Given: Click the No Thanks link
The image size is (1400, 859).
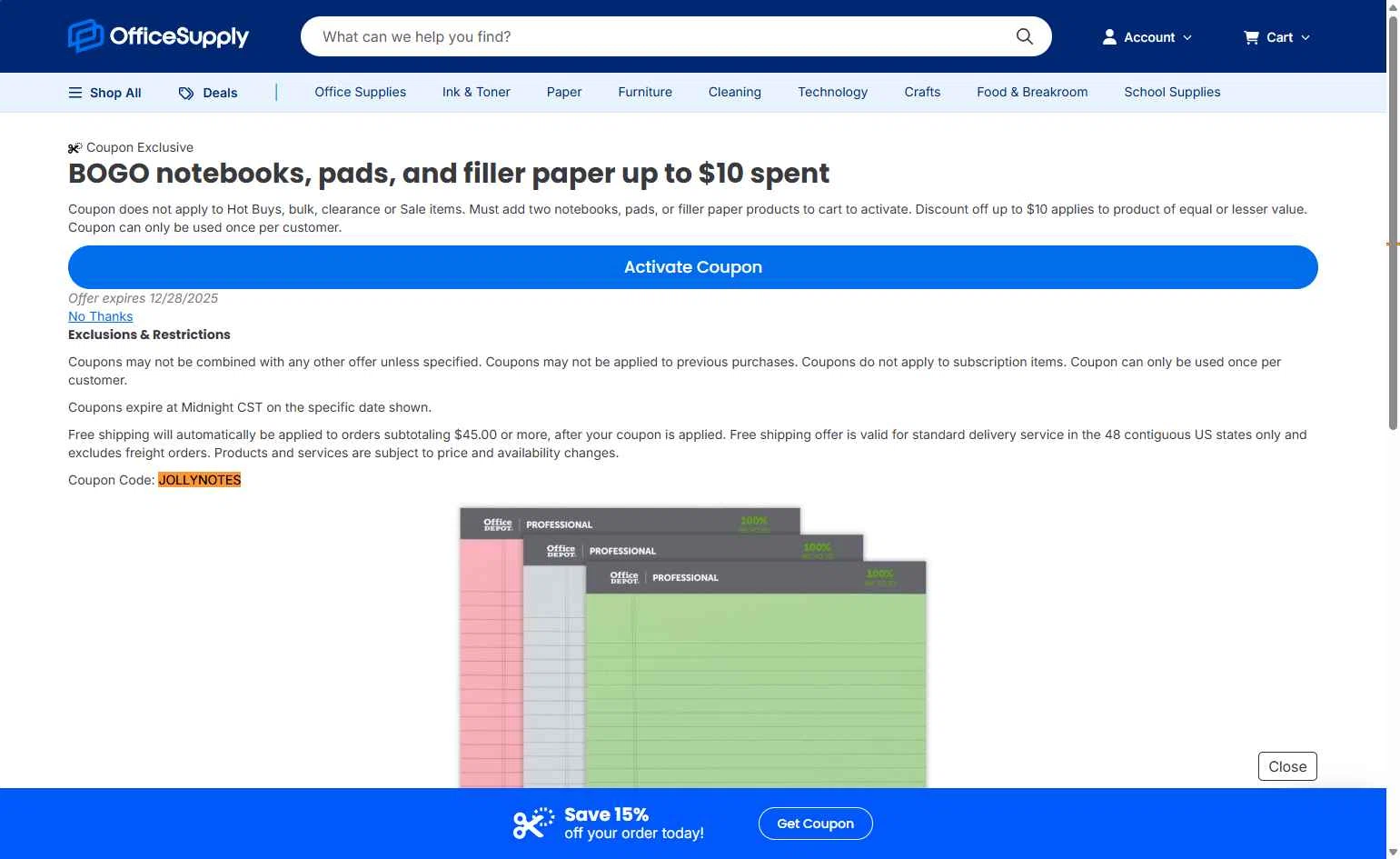Looking at the screenshot, I should click(x=101, y=316).
